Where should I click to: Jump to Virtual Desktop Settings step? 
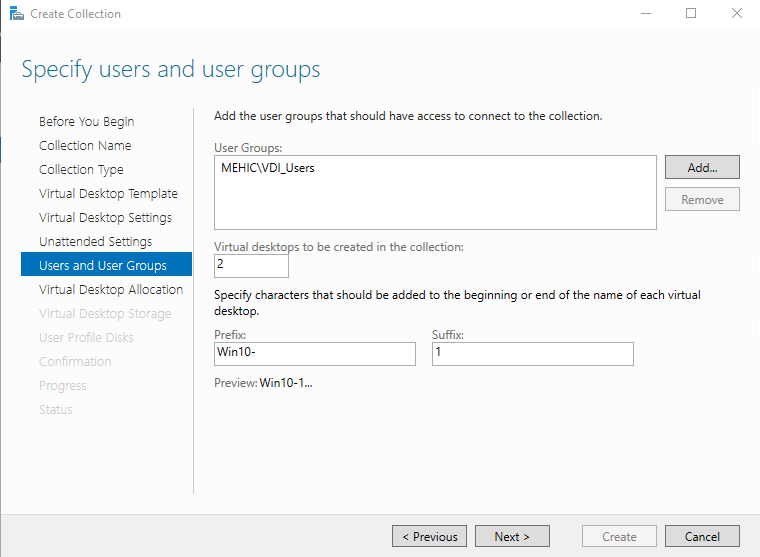[105, 218]
